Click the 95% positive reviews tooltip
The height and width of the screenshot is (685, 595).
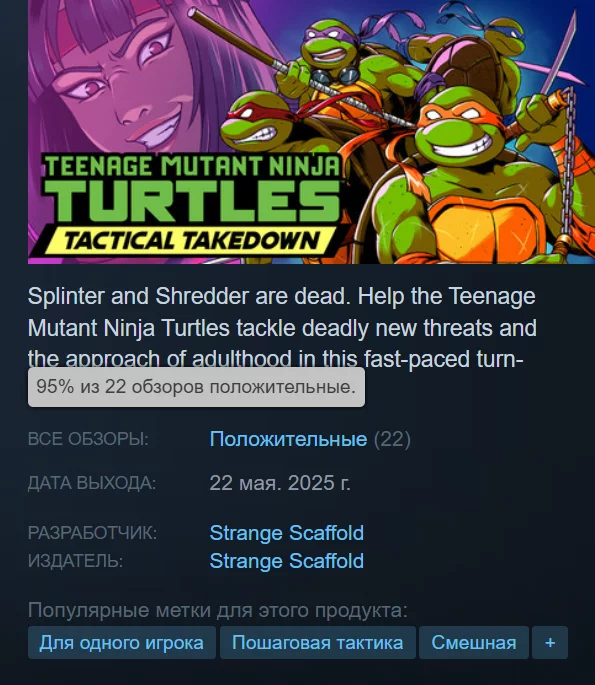tap(196, 387)
